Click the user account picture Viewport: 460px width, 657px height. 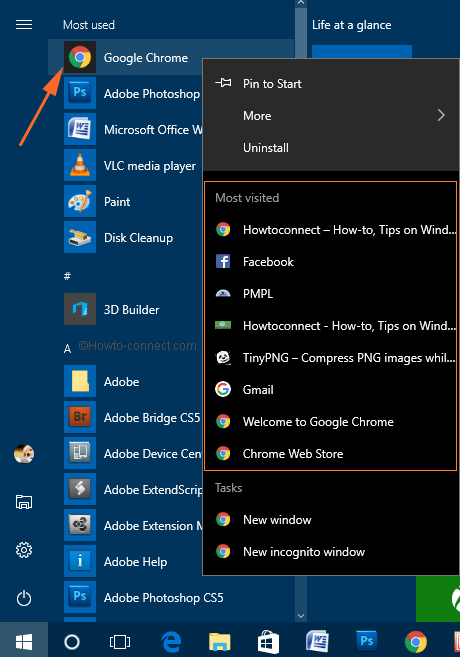24,454
